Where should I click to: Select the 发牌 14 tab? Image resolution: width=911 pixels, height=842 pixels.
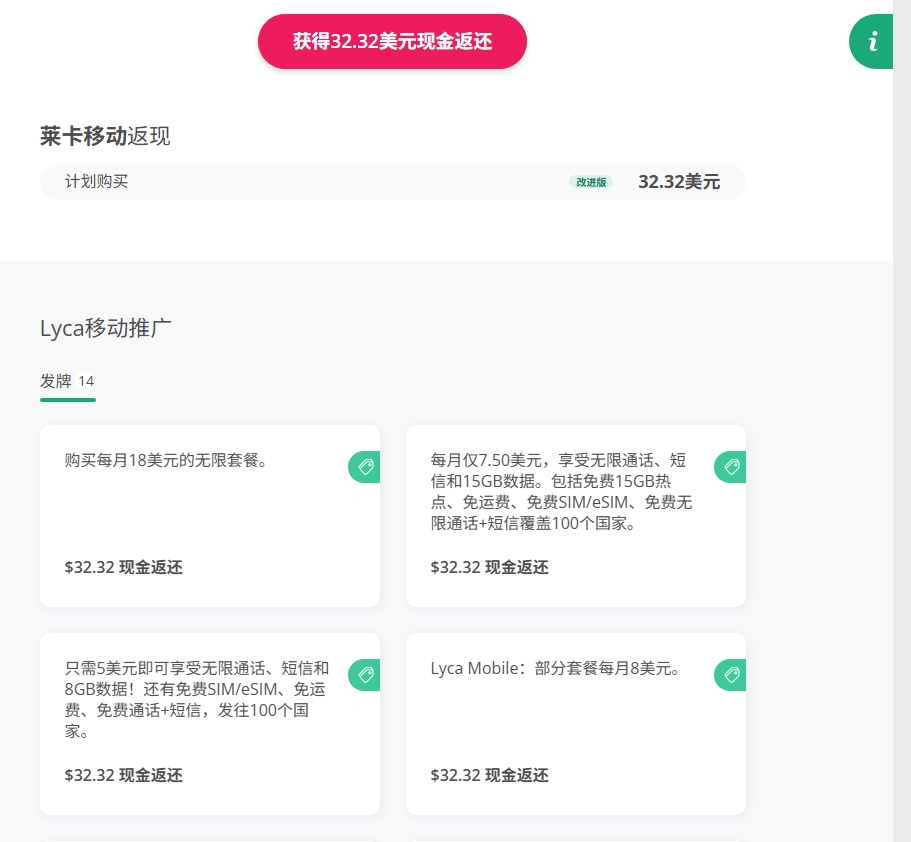pyautogui.click(x=67, y=385)
